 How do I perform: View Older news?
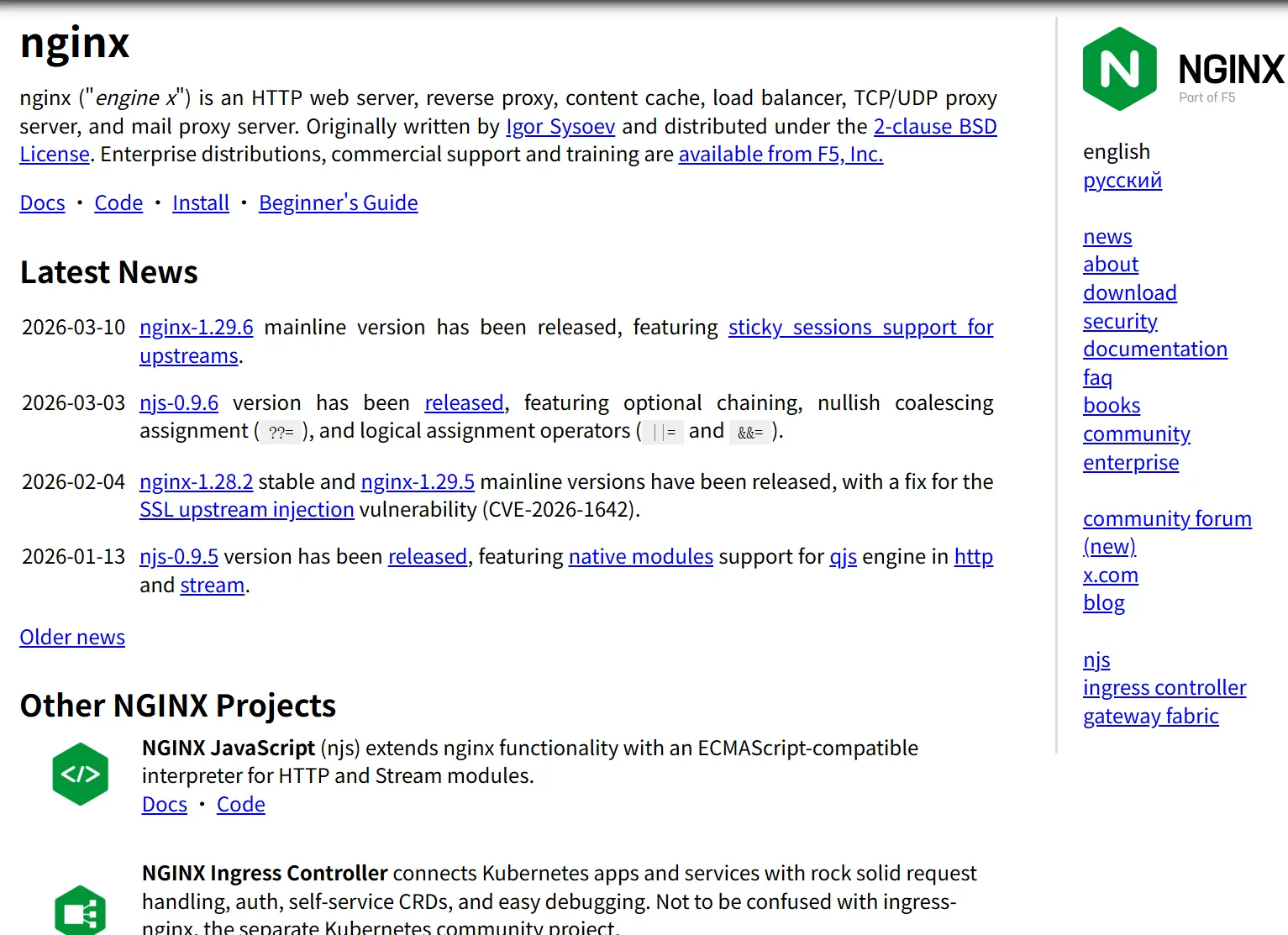[x=72, y=638]
